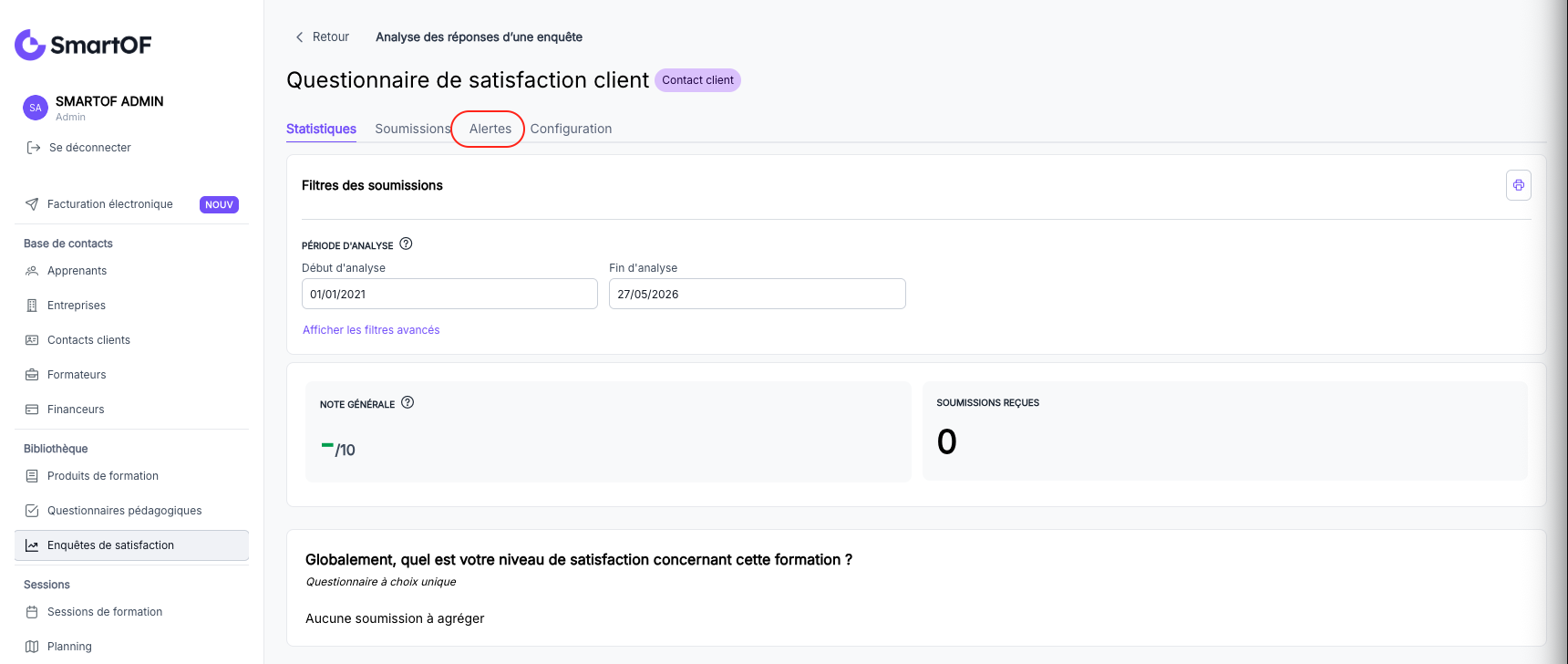Click the Enquêtes de satisfaction chart icon

click(x=32, y=545)
